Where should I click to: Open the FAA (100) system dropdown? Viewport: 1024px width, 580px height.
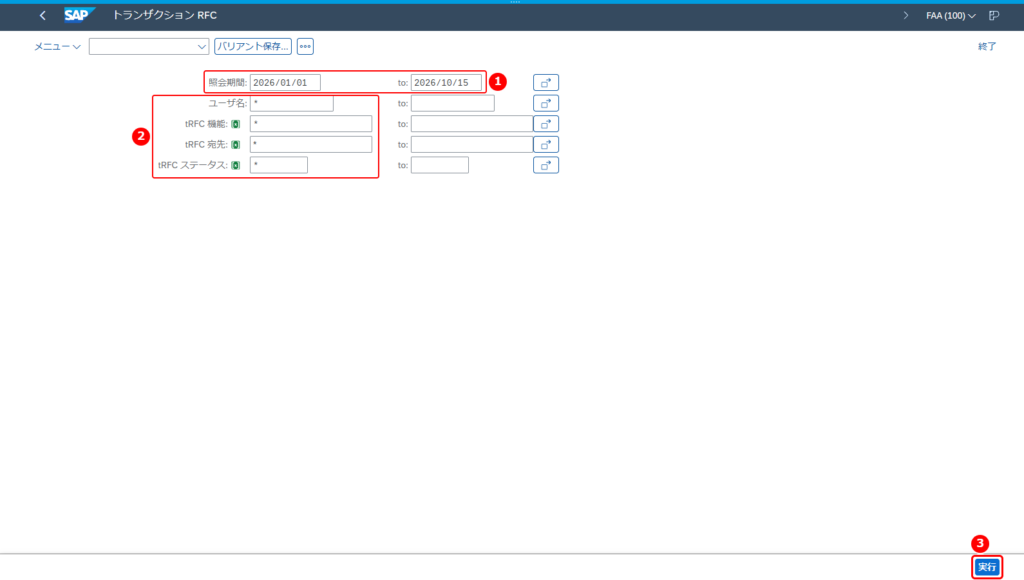[x=951, y=16]
